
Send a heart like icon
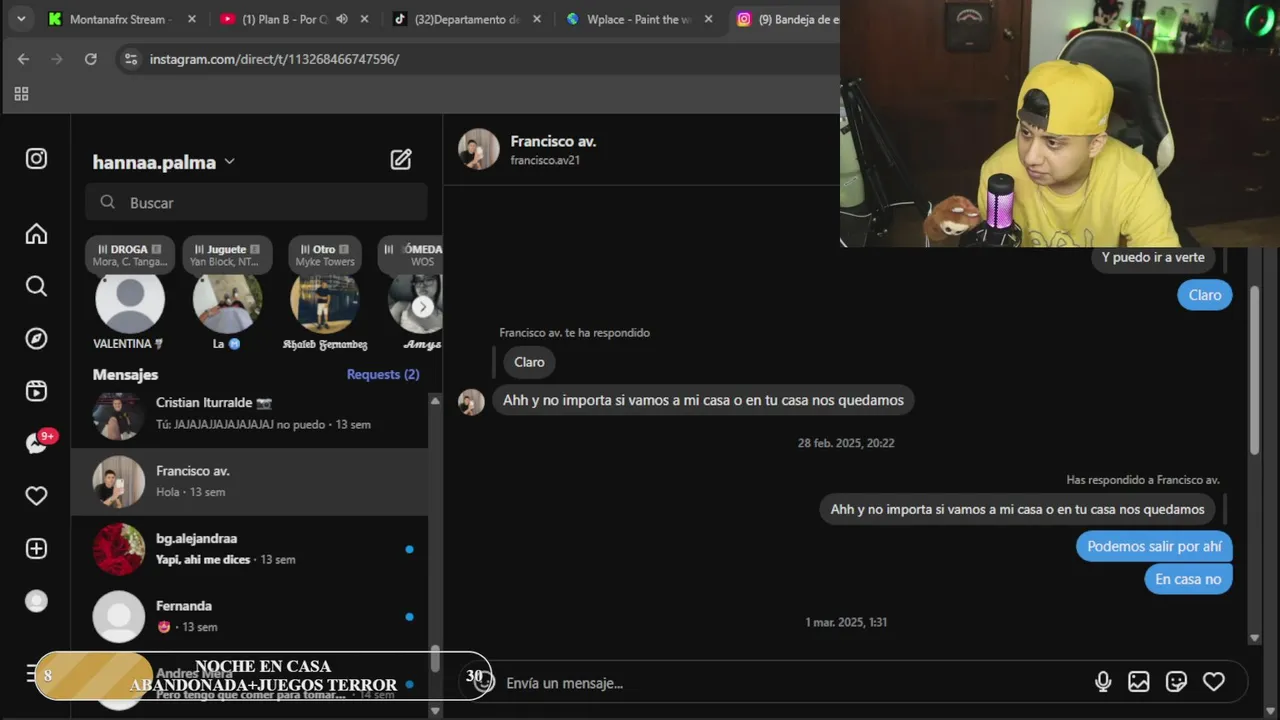click(x=1214, y=682)
